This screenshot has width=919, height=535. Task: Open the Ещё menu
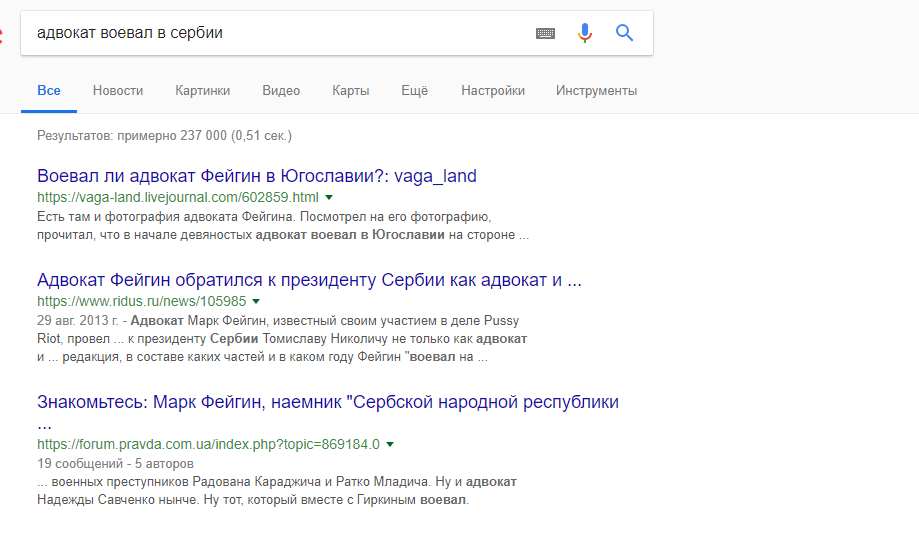pos(414,91)
